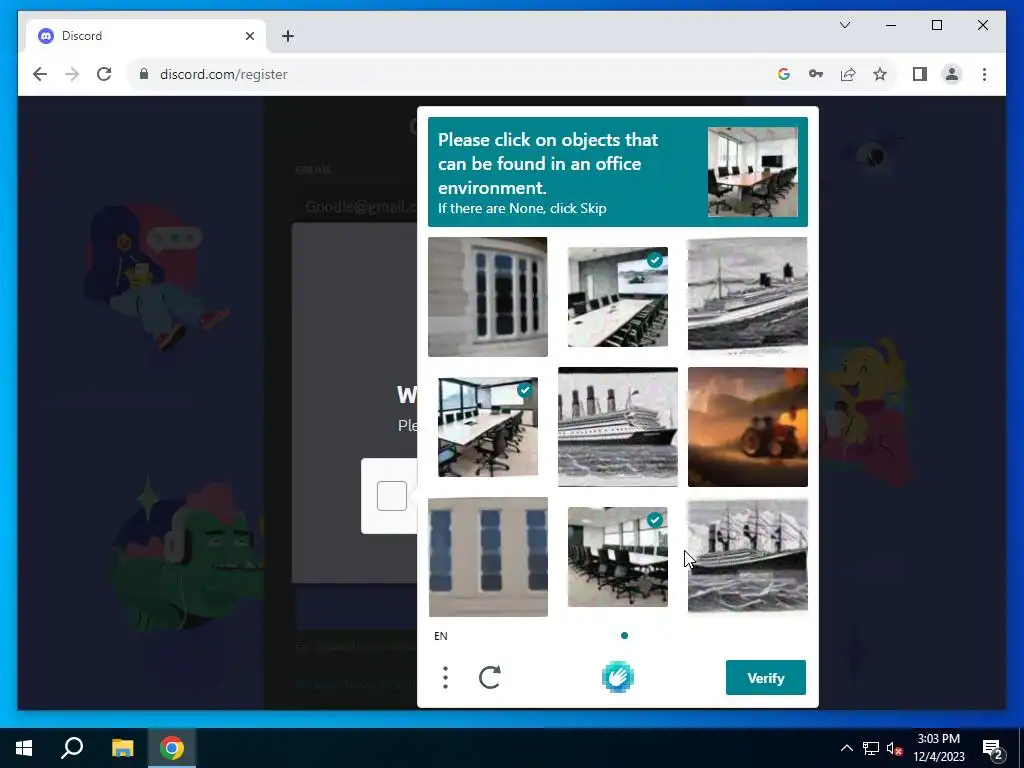Reload the Discord register page
The width and height of the screenshot is (1024, 768).
coord(104,74)
